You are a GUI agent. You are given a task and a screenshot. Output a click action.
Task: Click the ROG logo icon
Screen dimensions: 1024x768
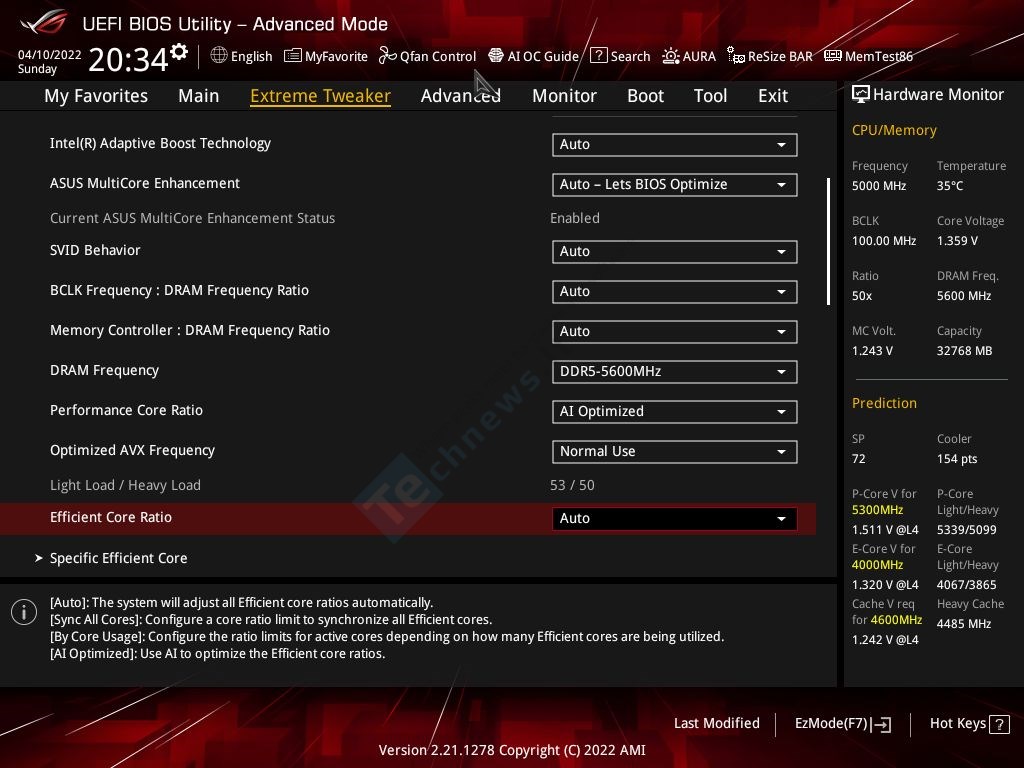coord(44,23)
